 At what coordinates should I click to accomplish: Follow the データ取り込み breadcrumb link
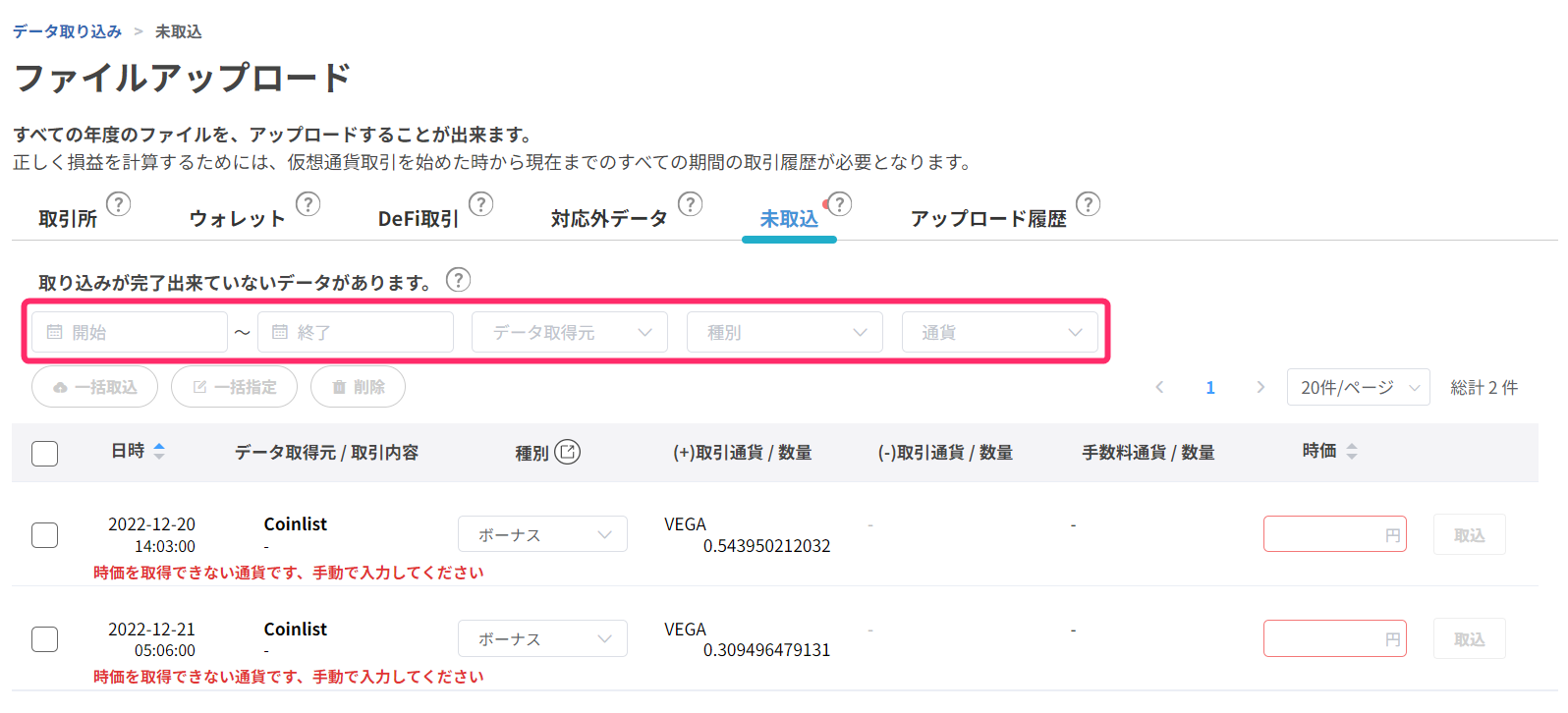[x=67, y=31]
